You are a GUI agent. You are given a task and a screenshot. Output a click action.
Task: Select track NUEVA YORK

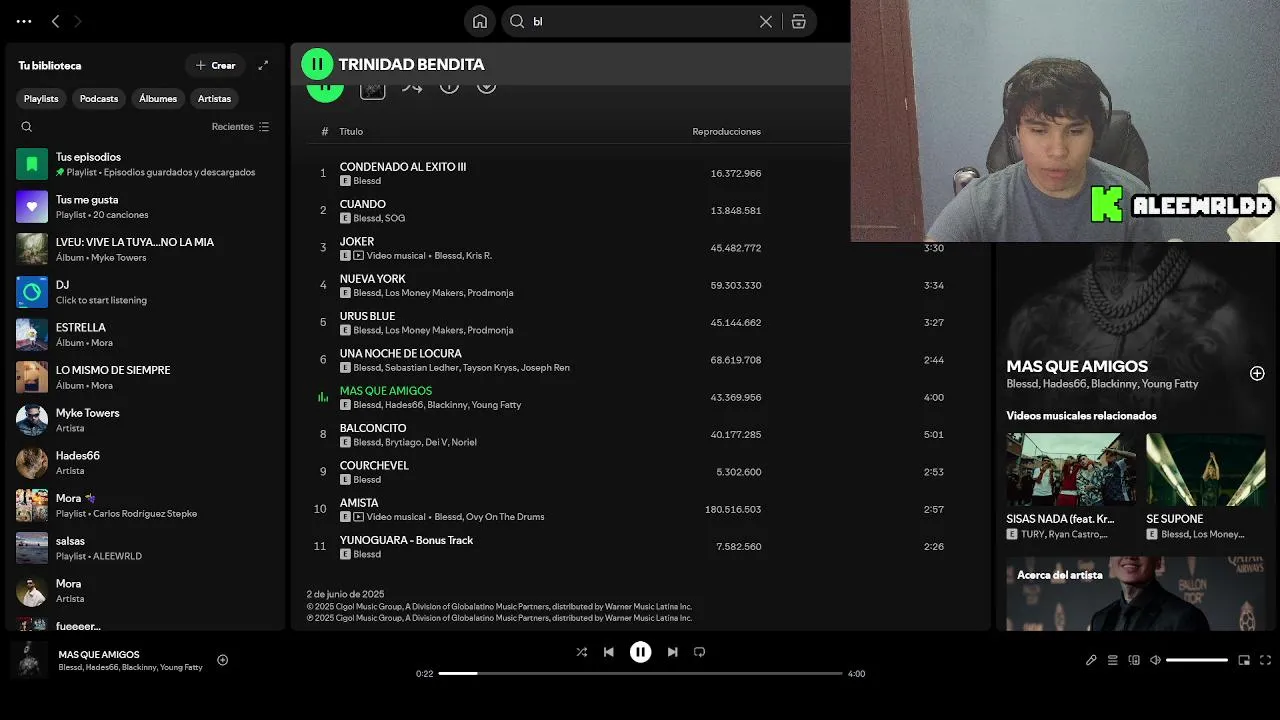tap(373, 279)
